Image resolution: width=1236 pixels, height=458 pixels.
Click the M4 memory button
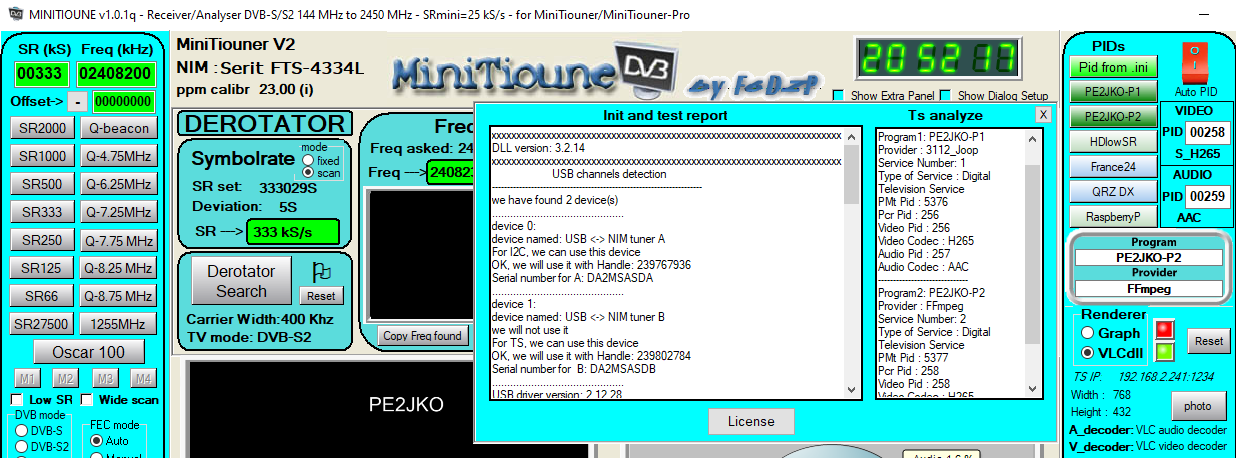coord(143,378)
